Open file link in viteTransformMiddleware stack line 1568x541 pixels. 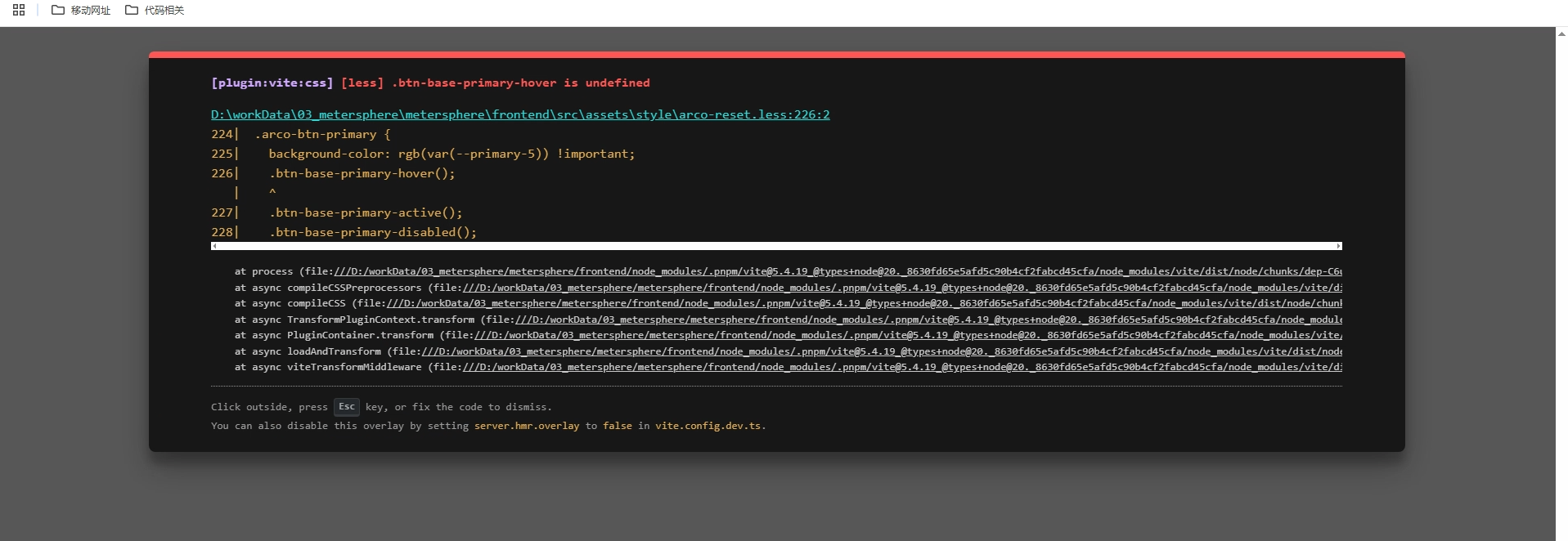tap(902, 367)
